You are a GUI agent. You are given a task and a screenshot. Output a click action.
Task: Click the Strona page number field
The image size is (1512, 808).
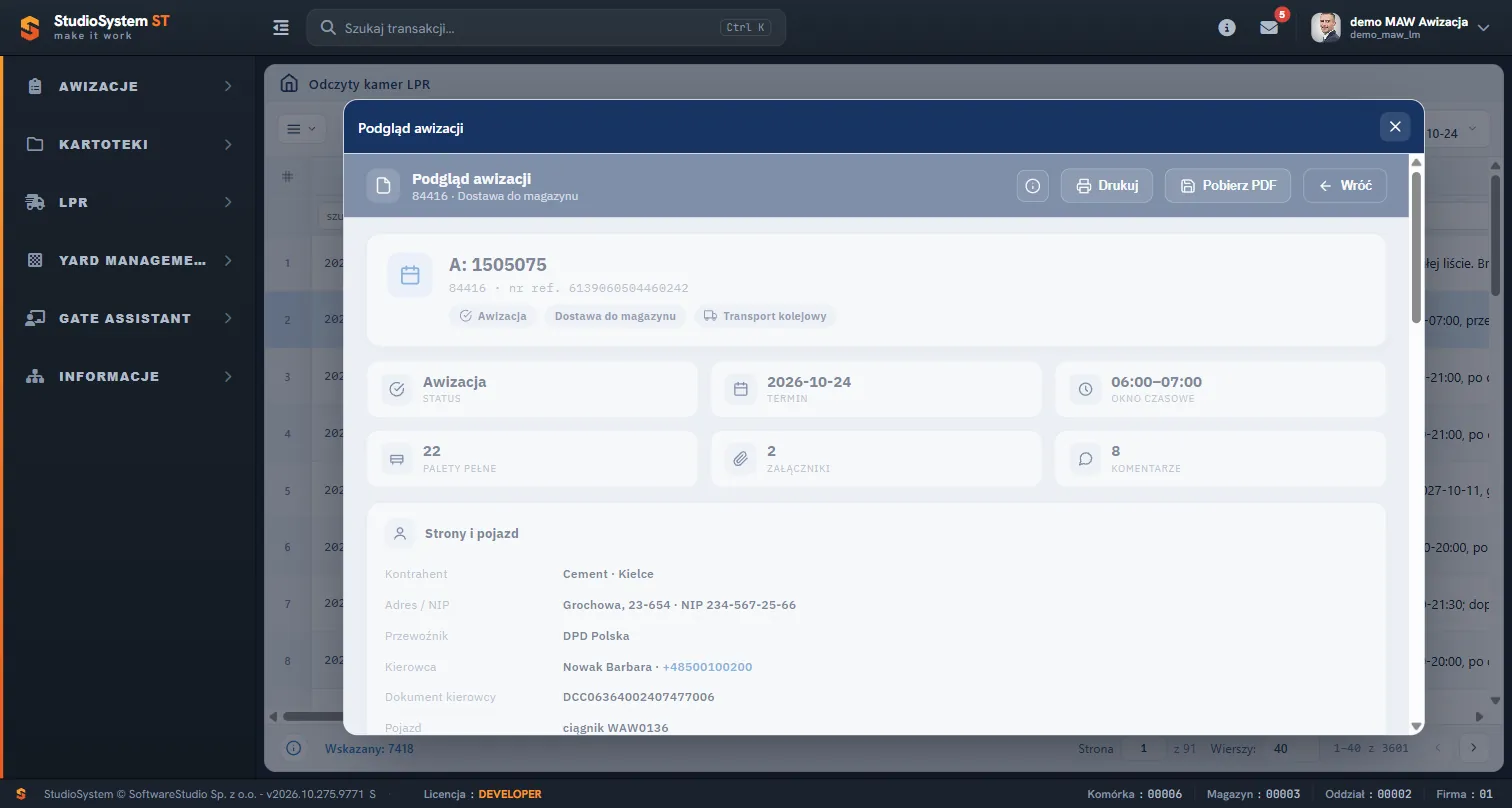(1144, 748)
